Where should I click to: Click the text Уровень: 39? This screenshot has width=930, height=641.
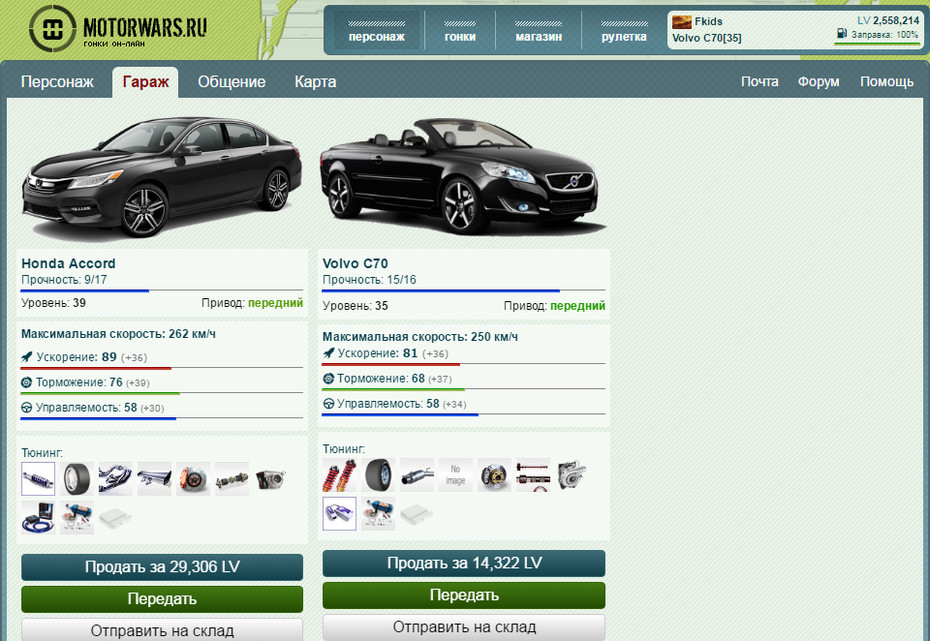pyautogui.click(x=53, y=303)
